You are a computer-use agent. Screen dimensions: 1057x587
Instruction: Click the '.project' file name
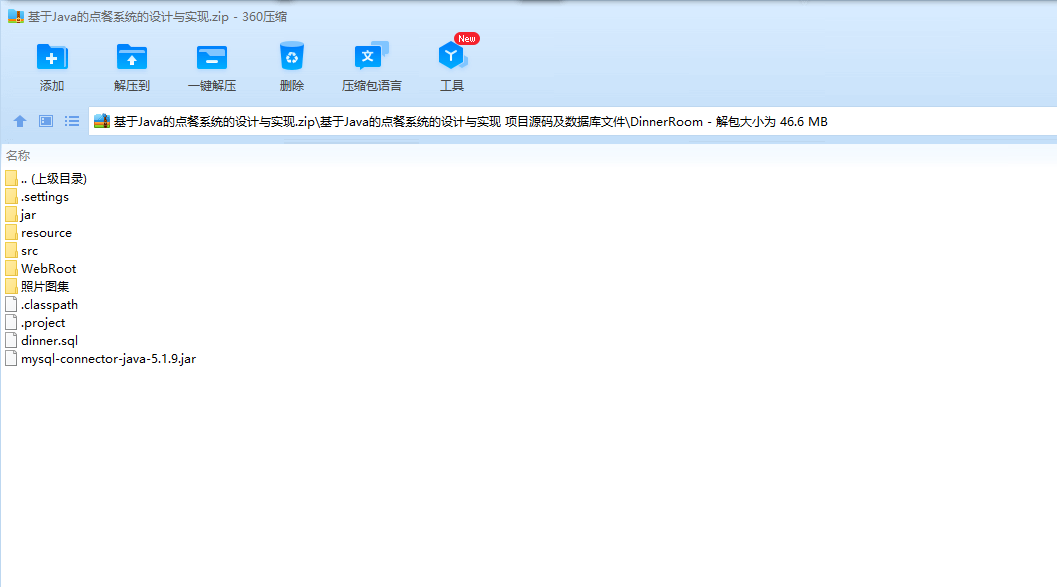[x=42, y=323]
